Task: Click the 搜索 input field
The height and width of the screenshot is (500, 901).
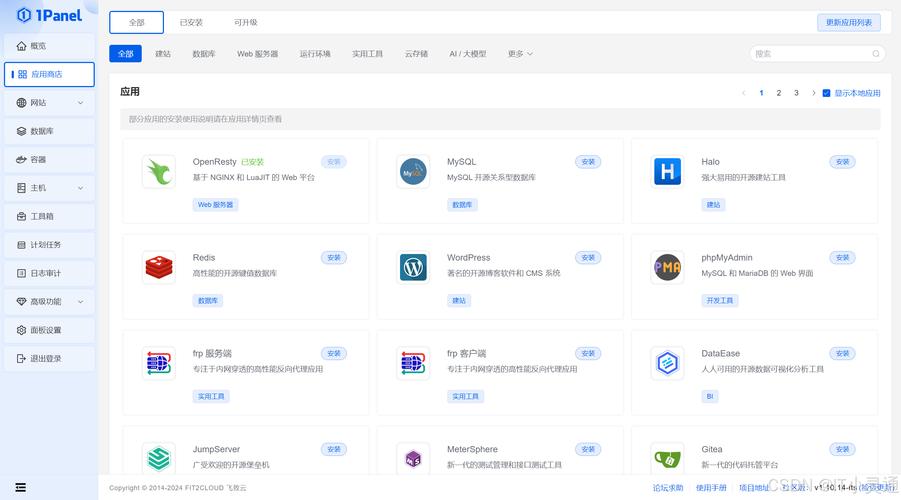Action: pyautogui.click(x=817, y=54)
